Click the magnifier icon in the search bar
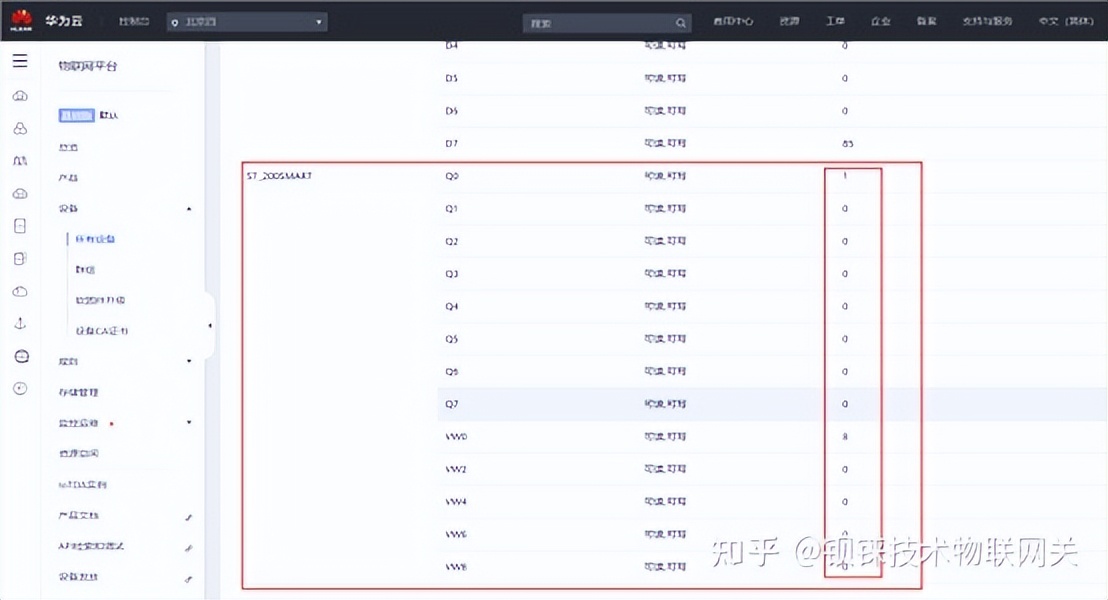 click(x=680, y=22)
